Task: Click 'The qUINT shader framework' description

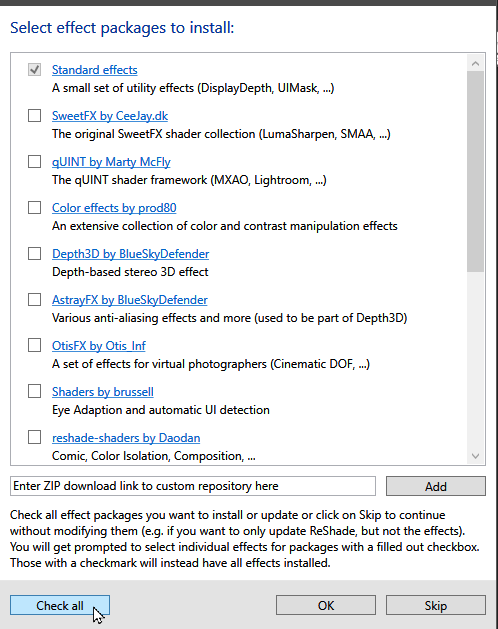Action: point(189,180)
